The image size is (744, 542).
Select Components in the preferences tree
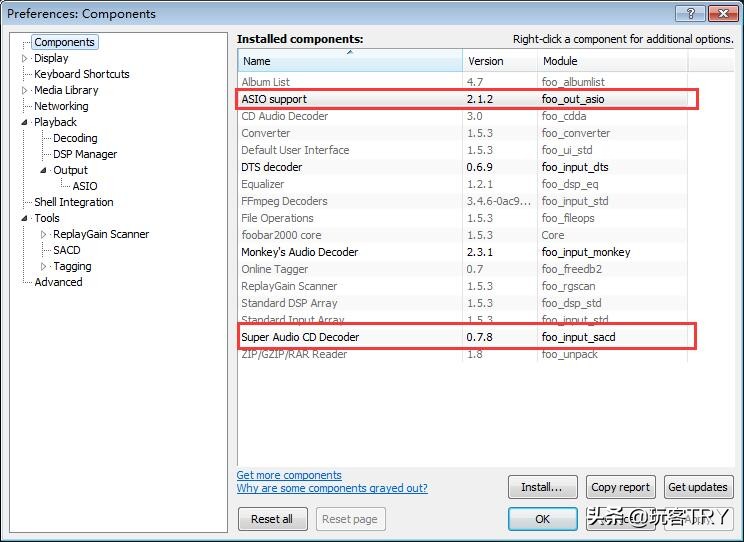pos(65,42)
